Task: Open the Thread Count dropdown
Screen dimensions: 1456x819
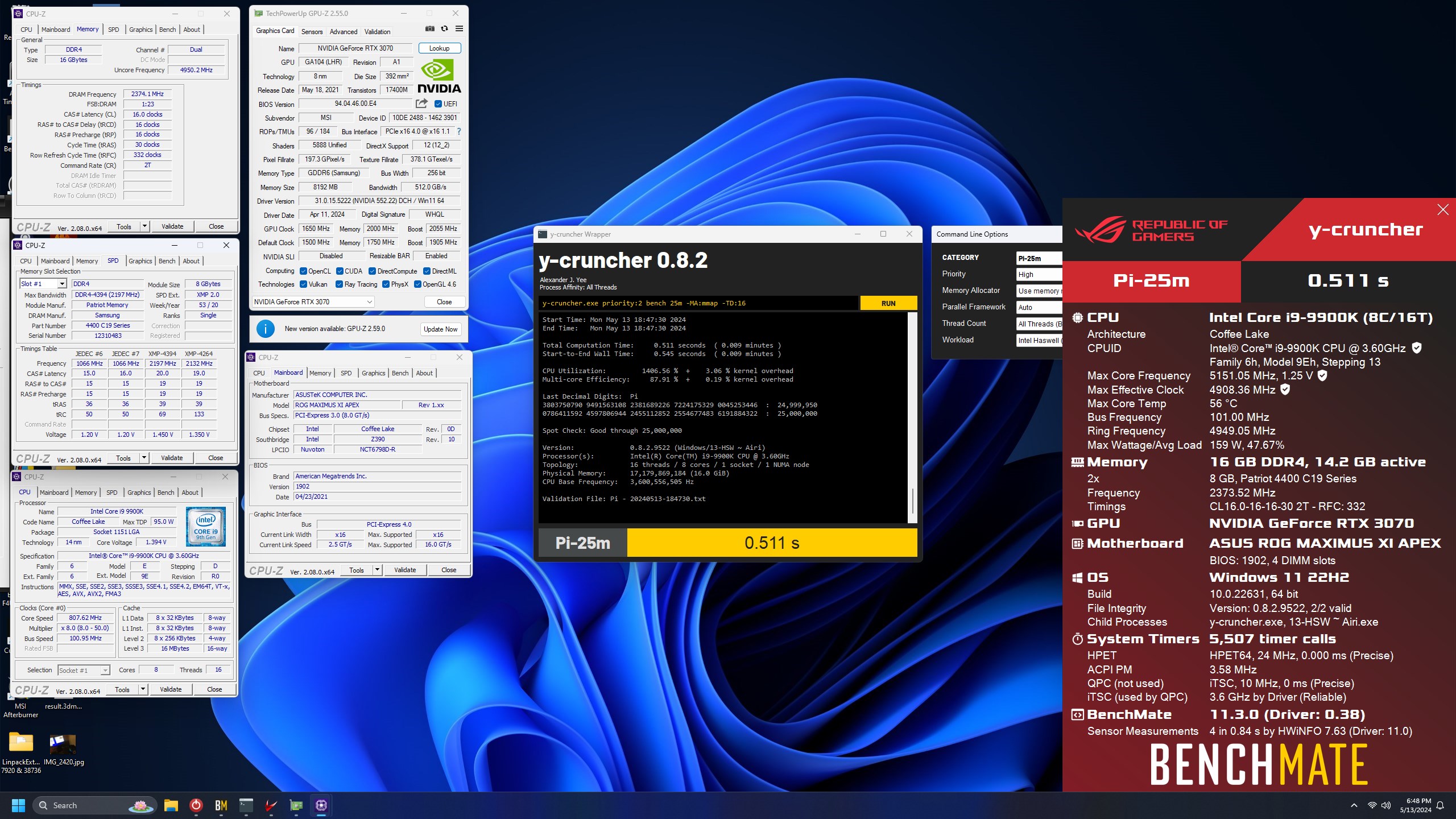Action: 1039,324
